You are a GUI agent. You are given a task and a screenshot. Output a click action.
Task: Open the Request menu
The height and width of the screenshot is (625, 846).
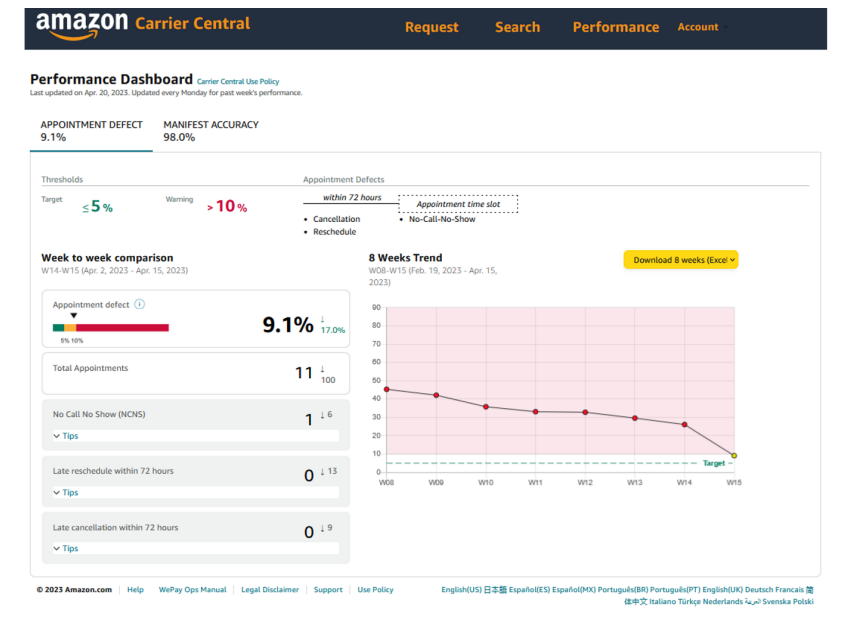[431, 27]
